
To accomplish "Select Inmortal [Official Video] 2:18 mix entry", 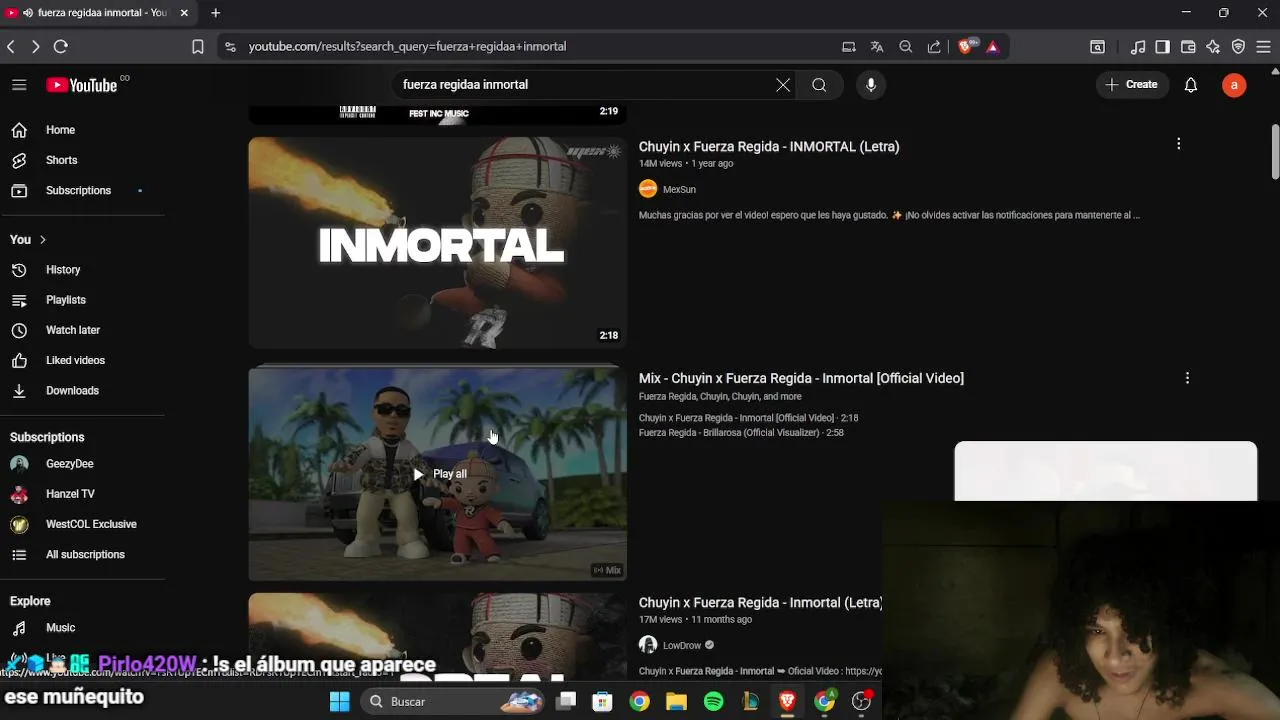I will pyautogui.click(x=748, y=418).
